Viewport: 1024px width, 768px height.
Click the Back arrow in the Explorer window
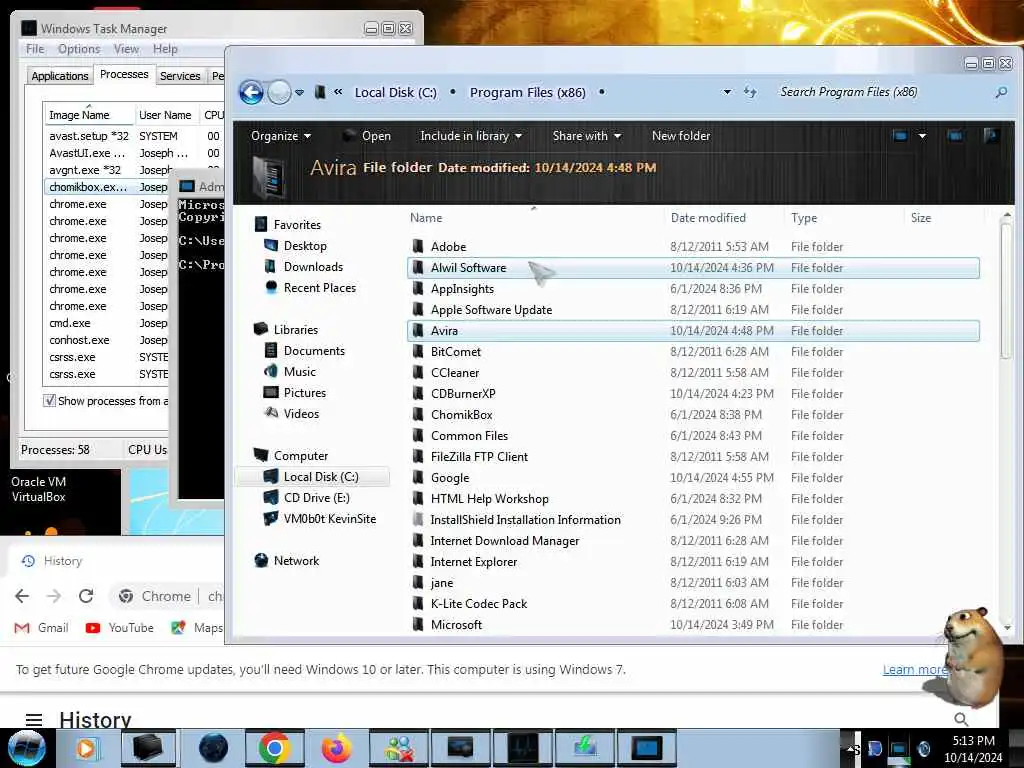point(251,92)
